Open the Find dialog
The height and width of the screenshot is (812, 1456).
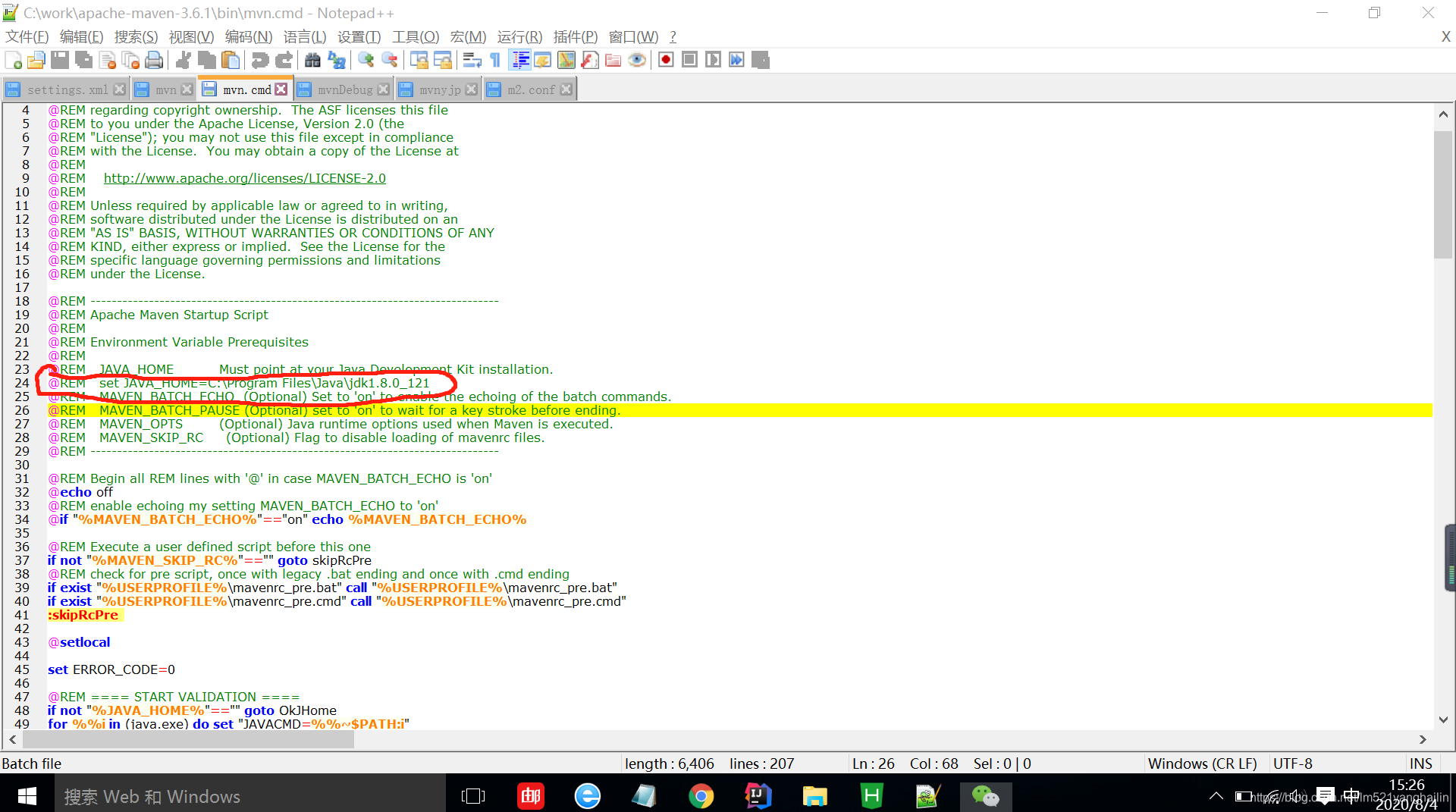click(312, 59)
